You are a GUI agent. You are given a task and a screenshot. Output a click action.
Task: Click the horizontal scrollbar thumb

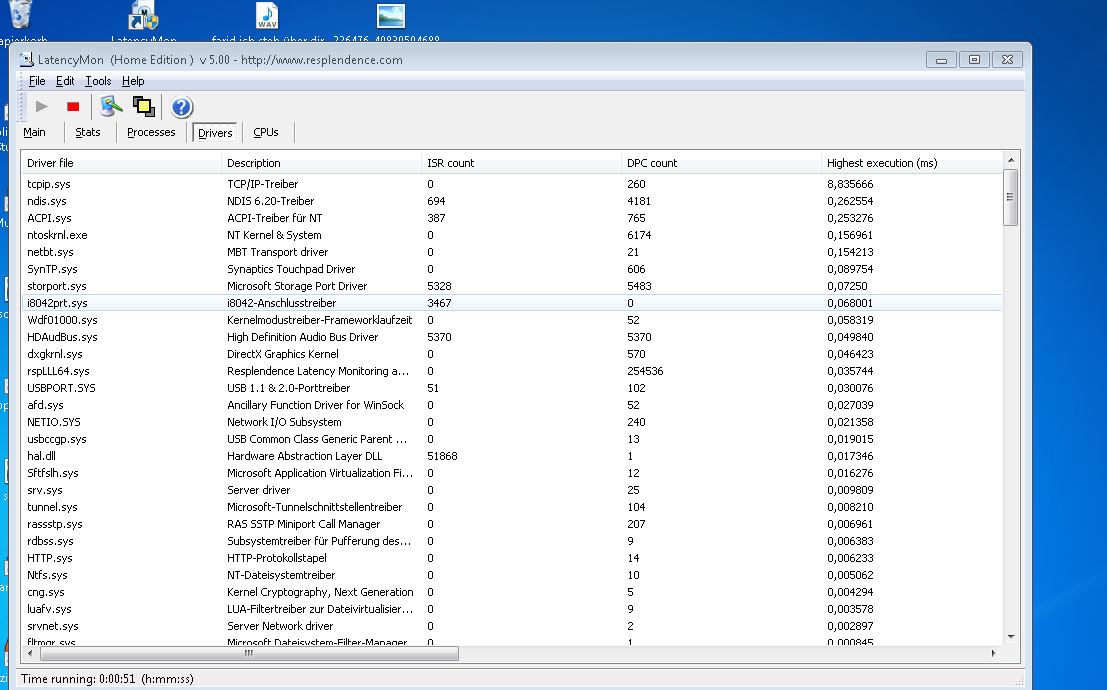(249, 653)
